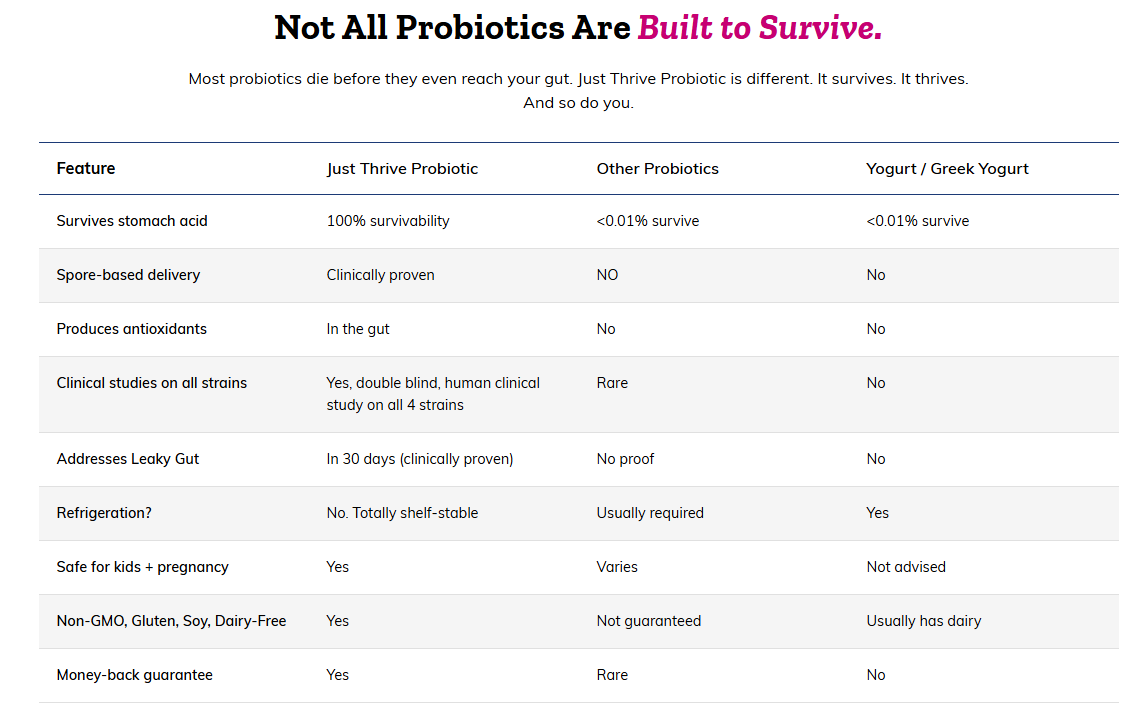Click the 'Clinically proven' cell
This screenshot has height=717, width=1146.
pos(380,275)
